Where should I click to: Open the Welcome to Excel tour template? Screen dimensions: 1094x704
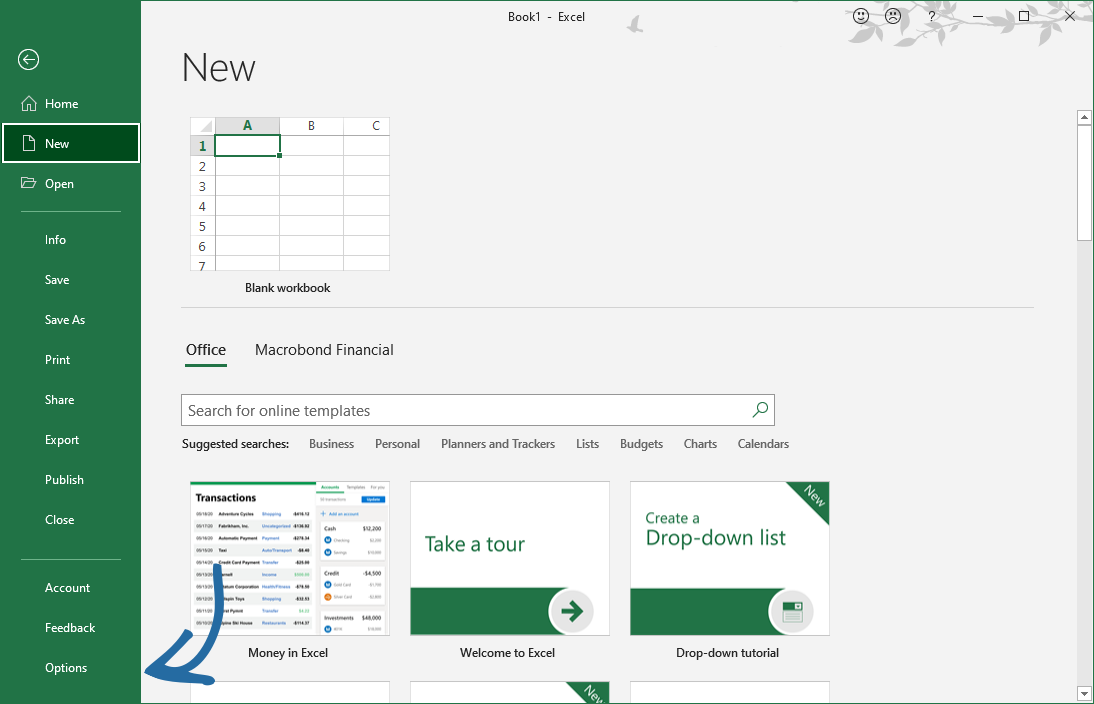509,558
